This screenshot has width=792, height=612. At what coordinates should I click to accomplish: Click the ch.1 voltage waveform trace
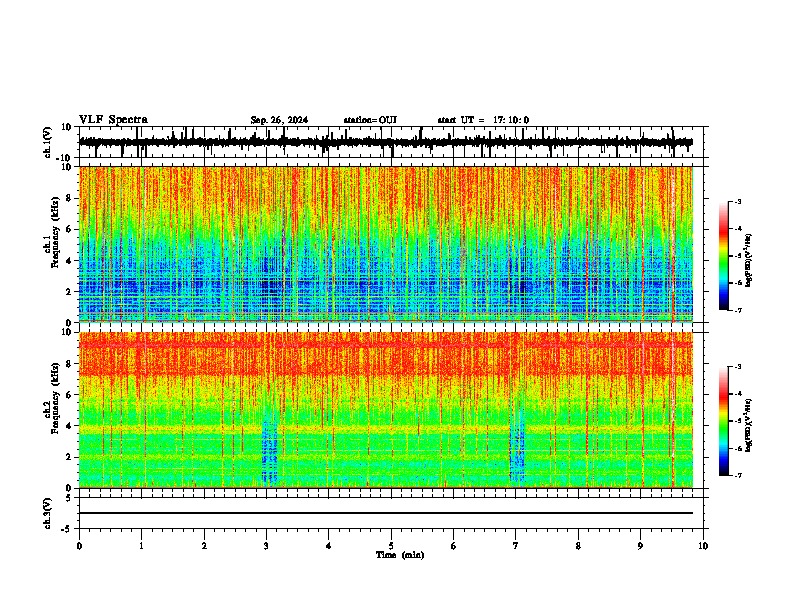click(x=385, y=142)
